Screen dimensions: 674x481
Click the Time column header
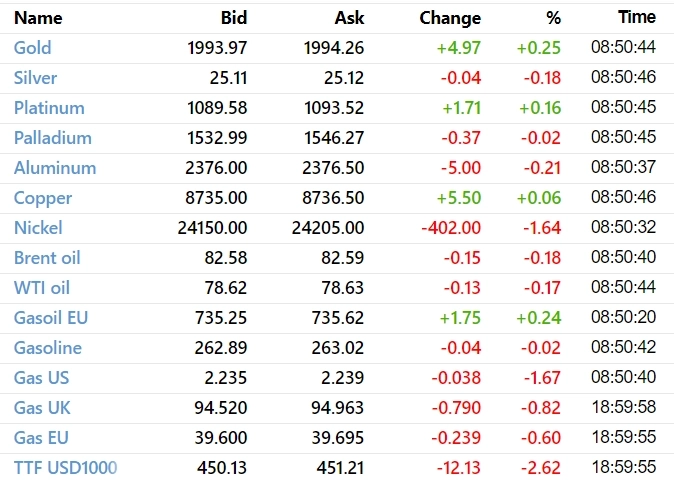tap(637, 18)
